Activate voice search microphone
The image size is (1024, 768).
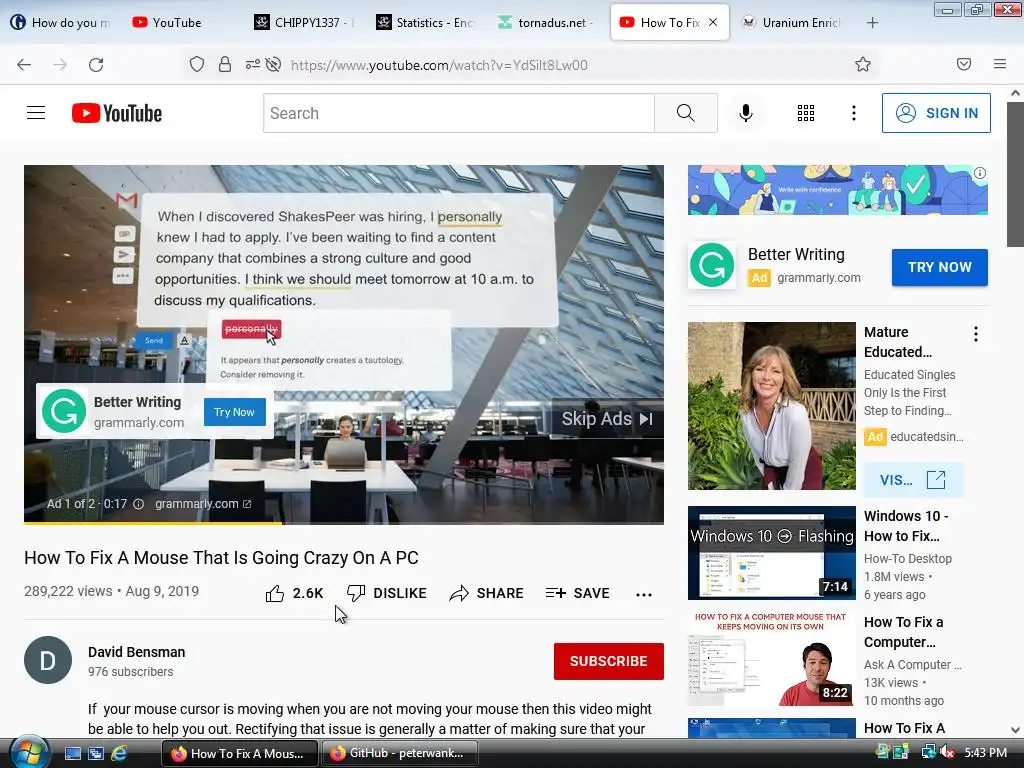(x=746, y=113)
